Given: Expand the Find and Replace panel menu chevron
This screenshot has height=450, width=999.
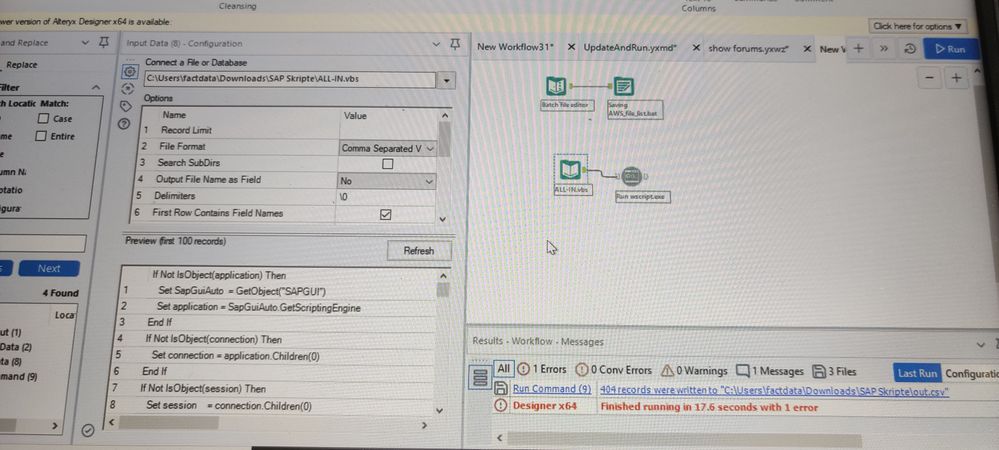Looking at the screenshot, I should coord(86,43).
